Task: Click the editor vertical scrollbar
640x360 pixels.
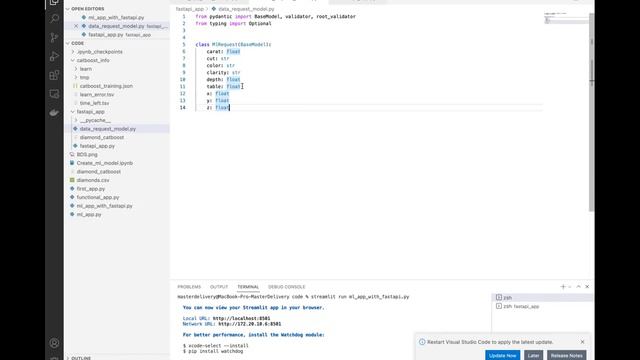Action: tap(591, 112)
